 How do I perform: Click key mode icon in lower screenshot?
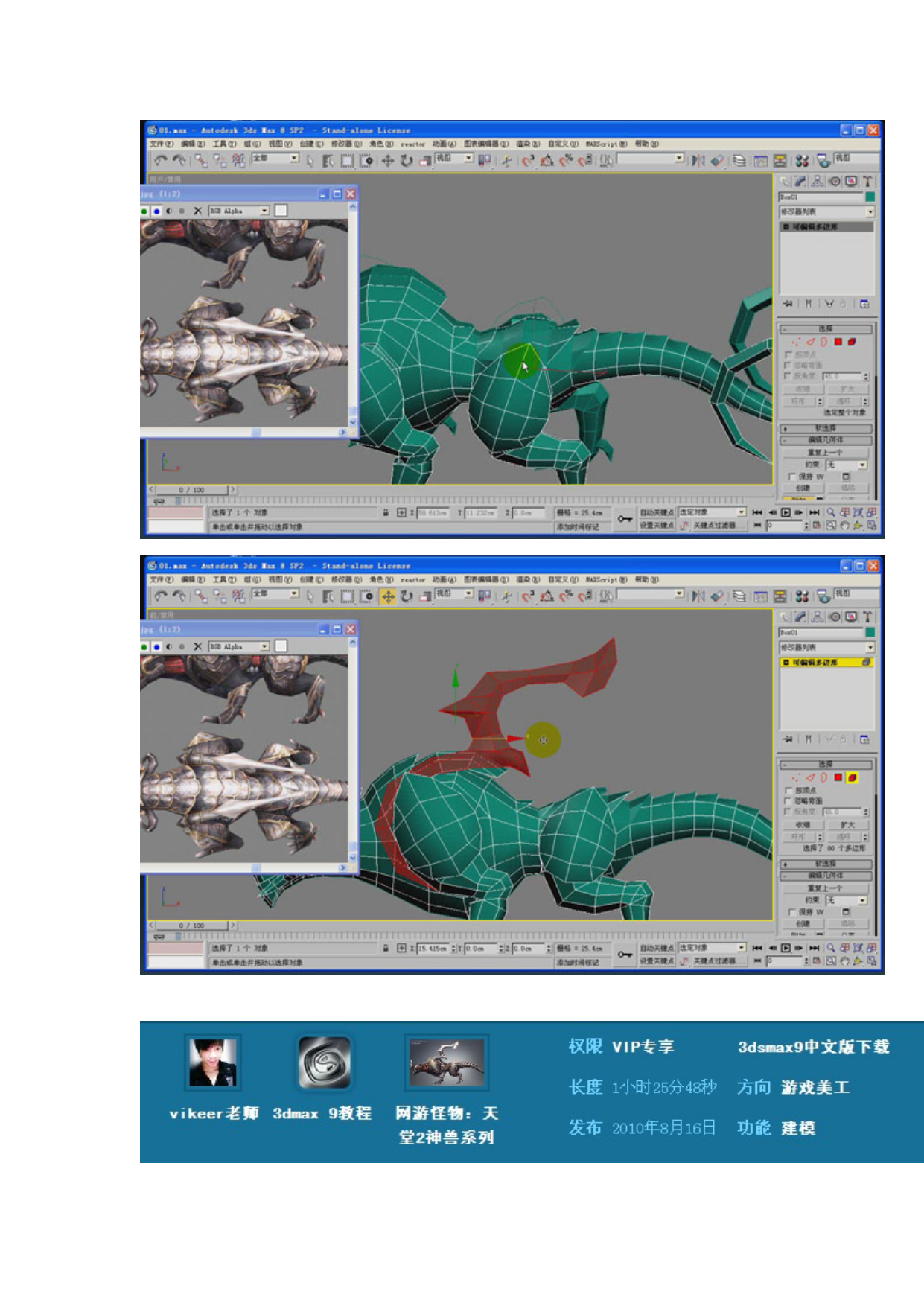756,961
